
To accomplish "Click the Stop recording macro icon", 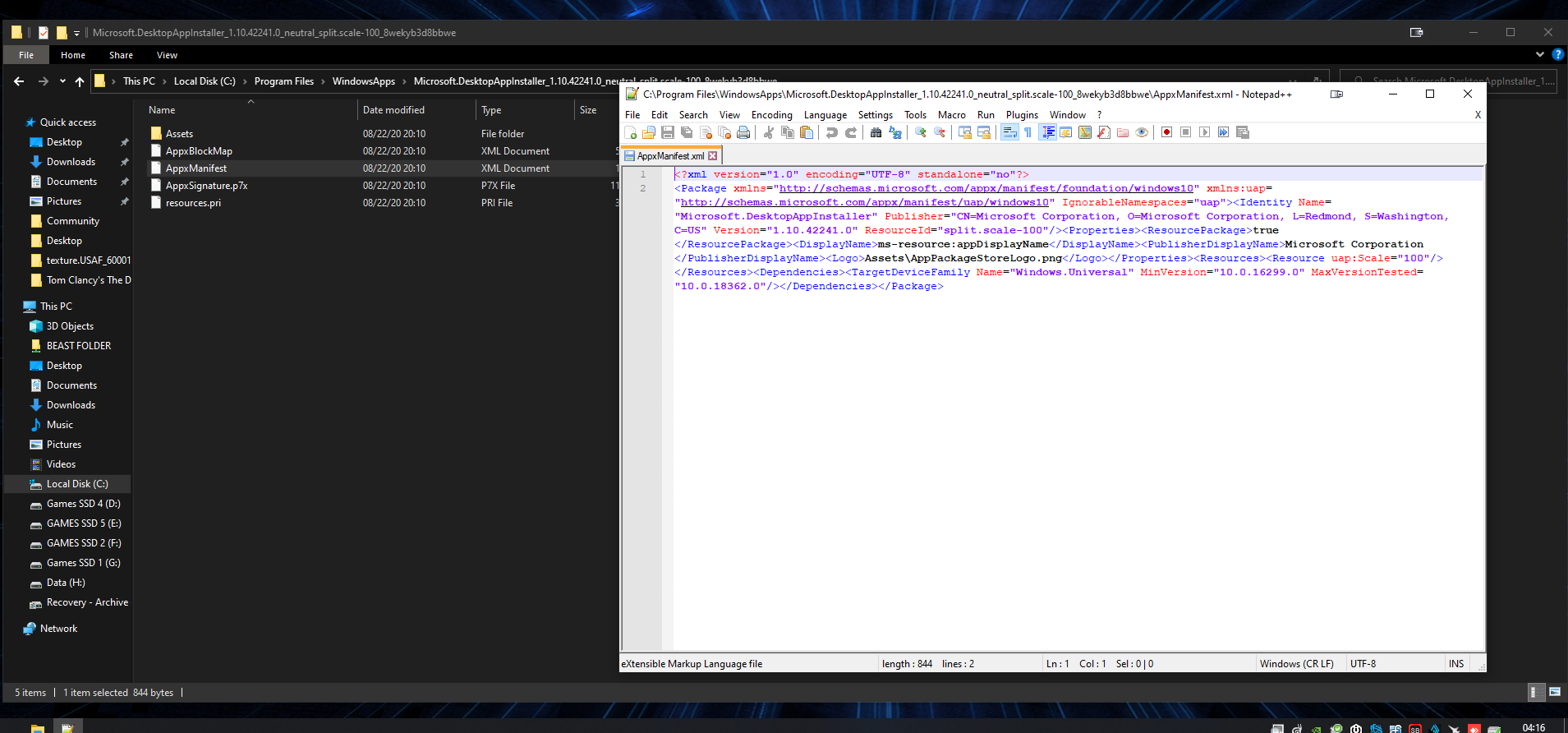I will tap(1185, 132).
